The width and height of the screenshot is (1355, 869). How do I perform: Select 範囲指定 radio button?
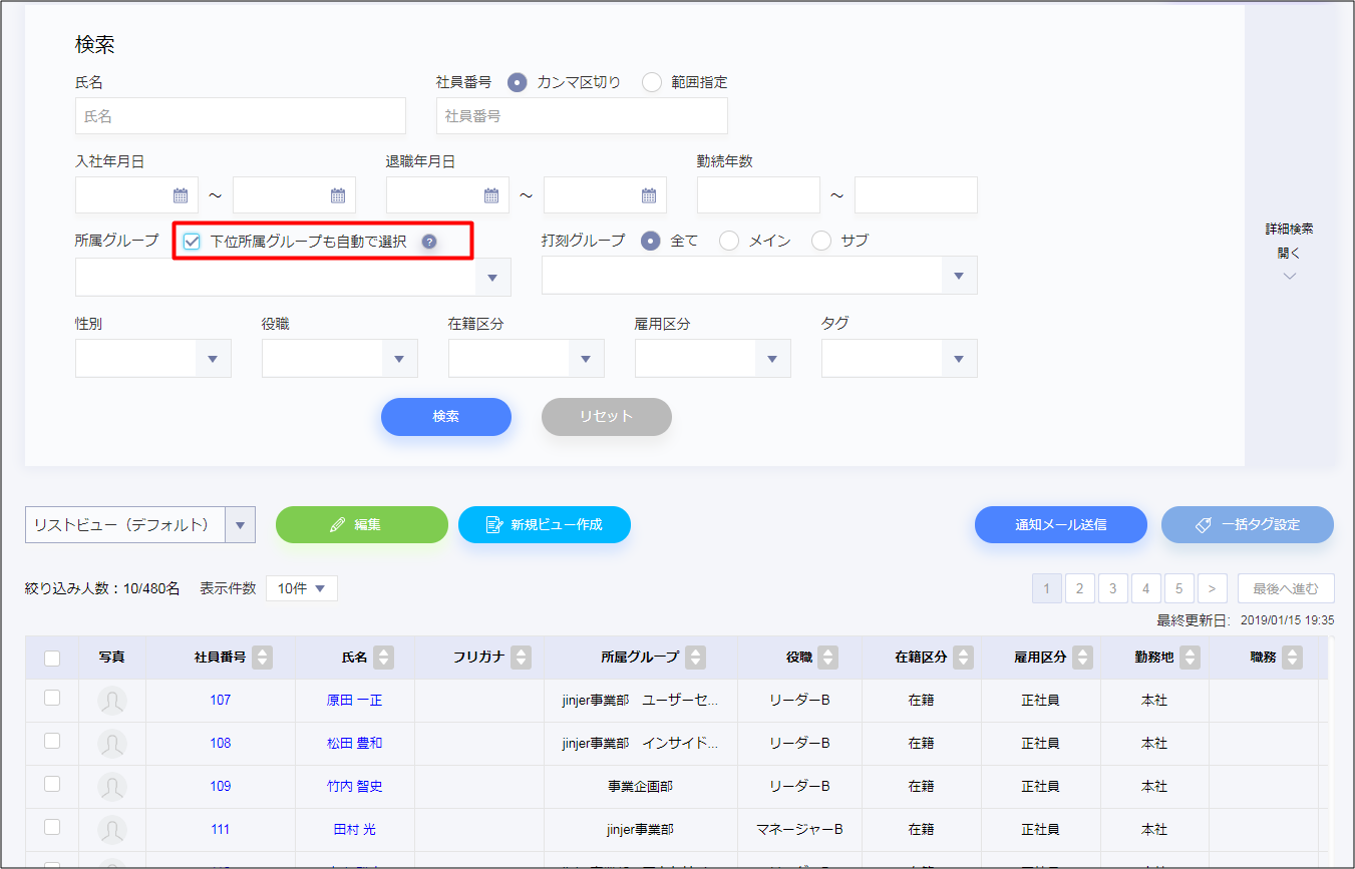click(x=652, y=83)
